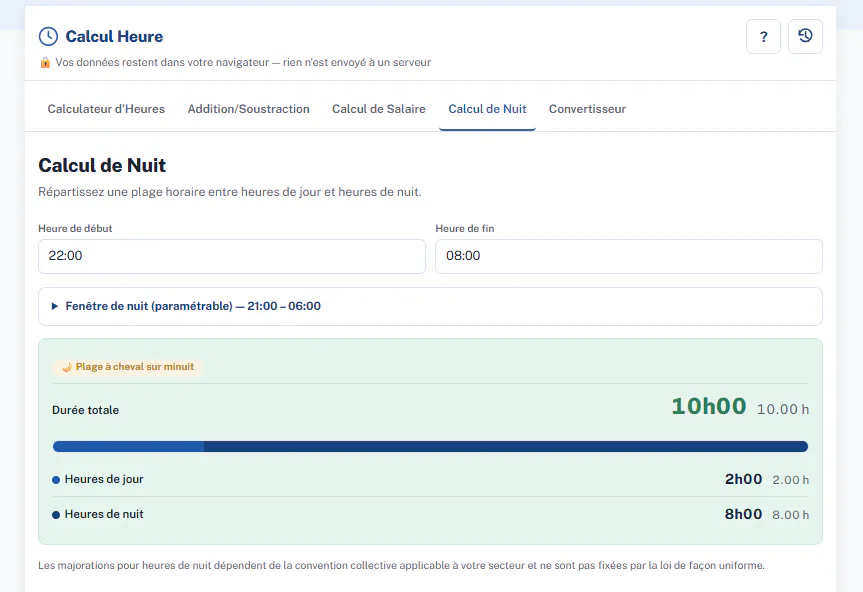The image size is (863, 592).
Task: Click the Les majorations footnote text
Action: 401,566
